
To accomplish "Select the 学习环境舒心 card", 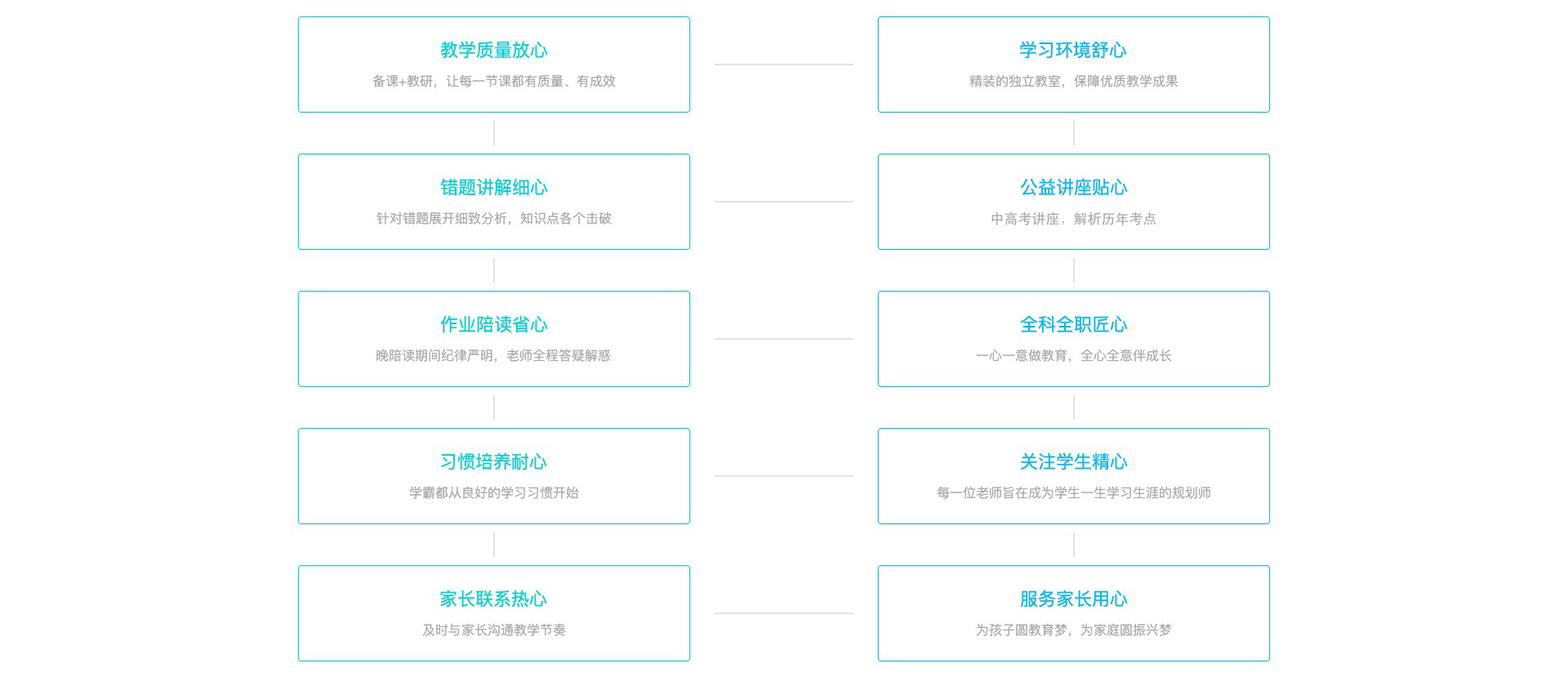I will click(x=1074, y=65).
